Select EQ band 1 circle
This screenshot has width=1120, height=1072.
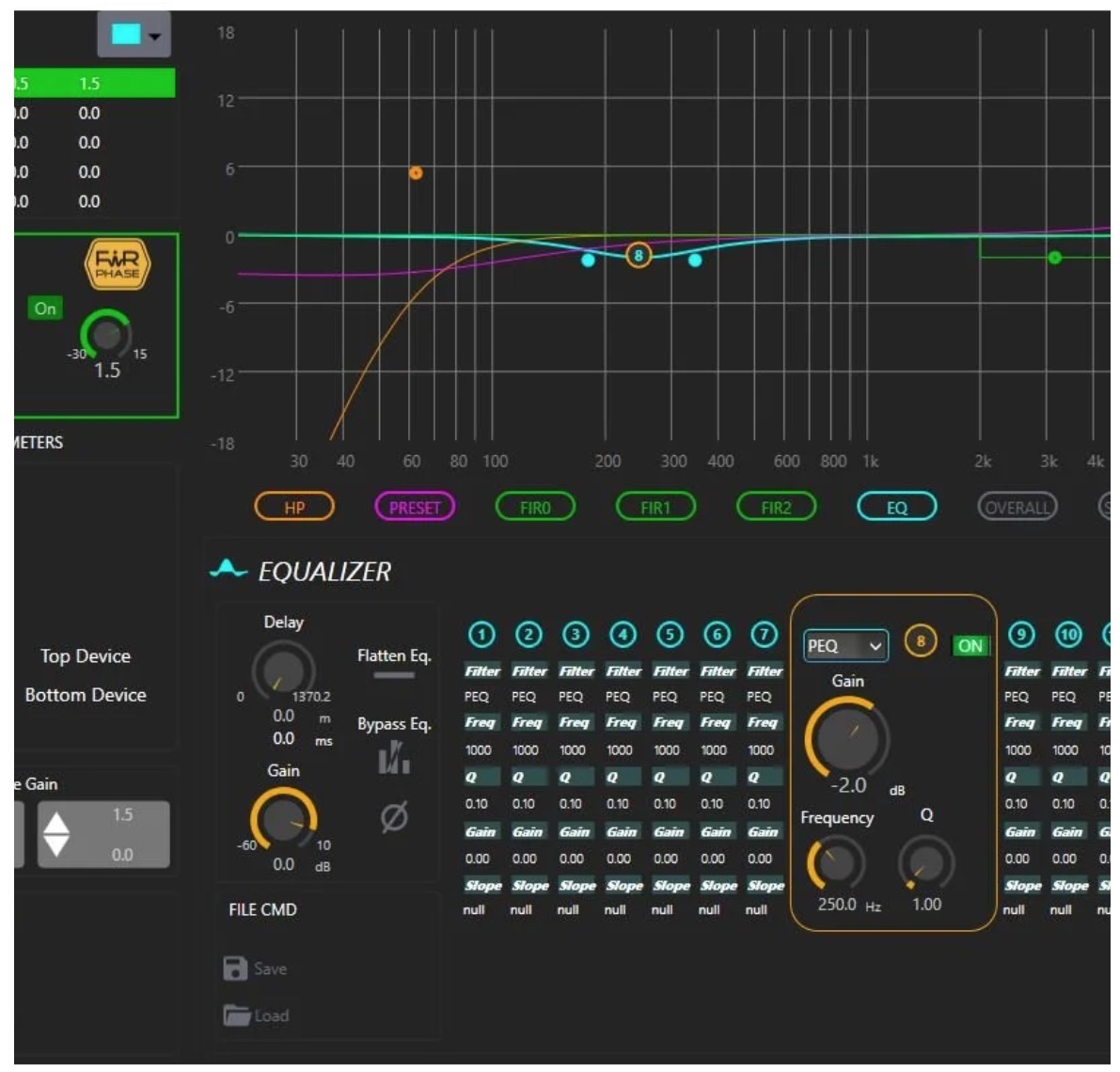tap(481, 636)
